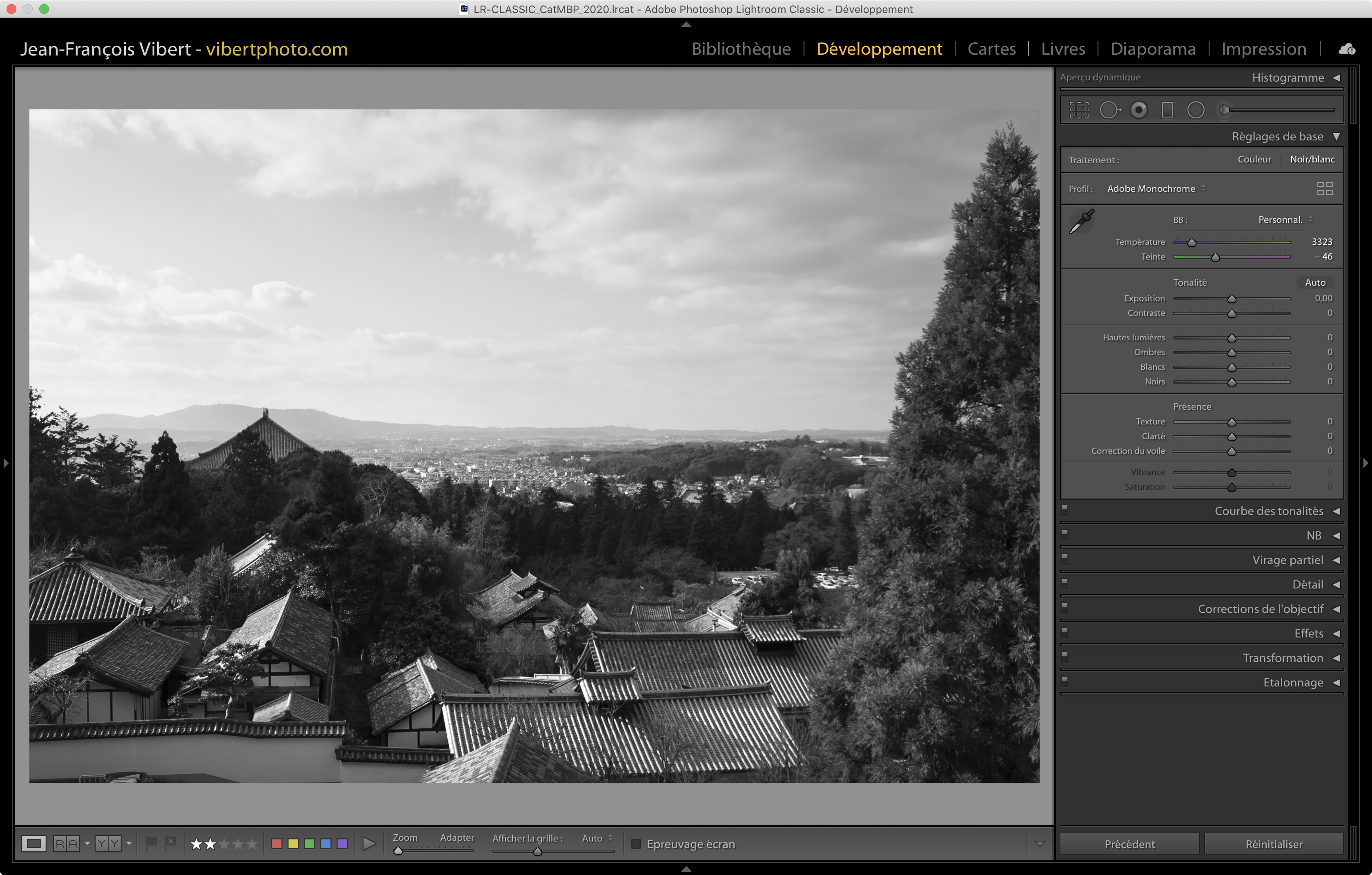Apply the red color label swatch
1372x875 pixels.
[x=277, y=844]
